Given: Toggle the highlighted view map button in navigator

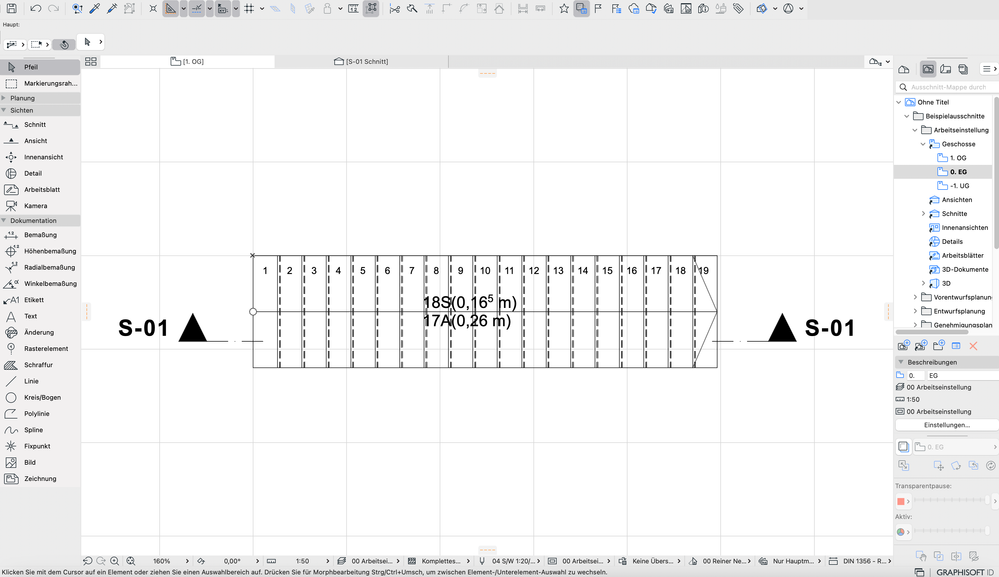Looking at the screenshot, I should [928, 69].
